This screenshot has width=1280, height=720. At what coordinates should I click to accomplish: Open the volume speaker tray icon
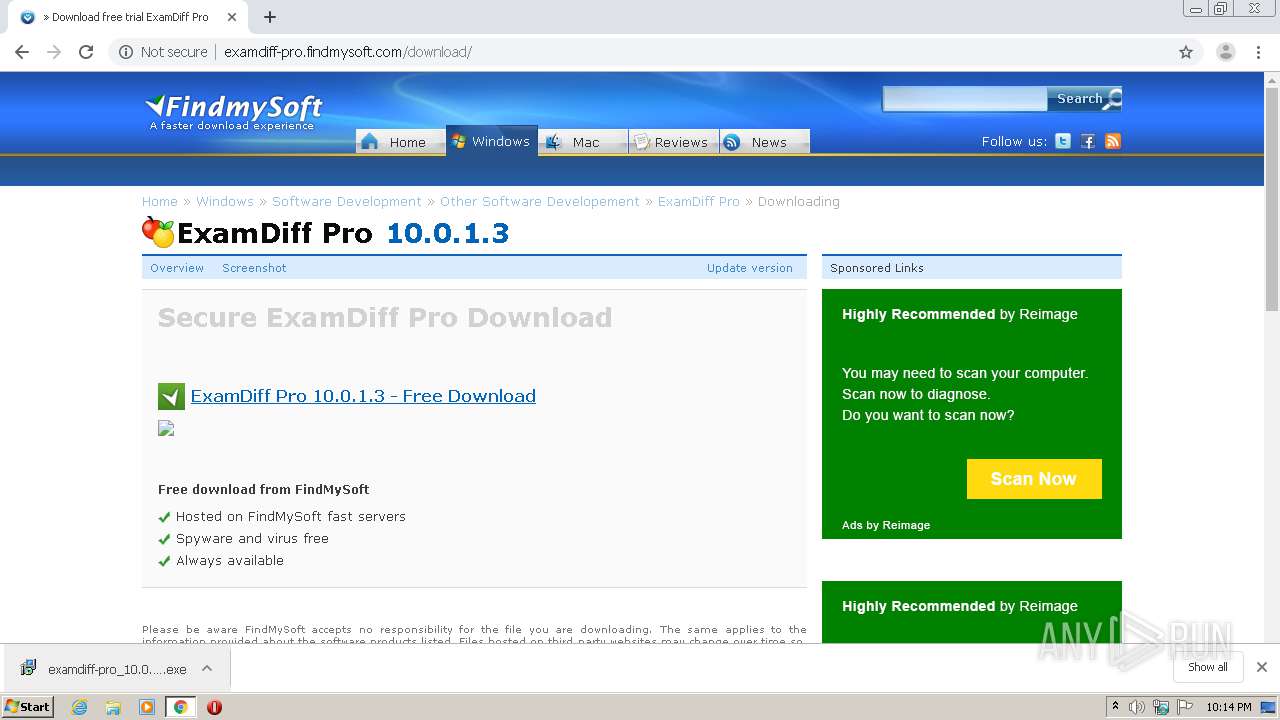(x=1137, y=707)
